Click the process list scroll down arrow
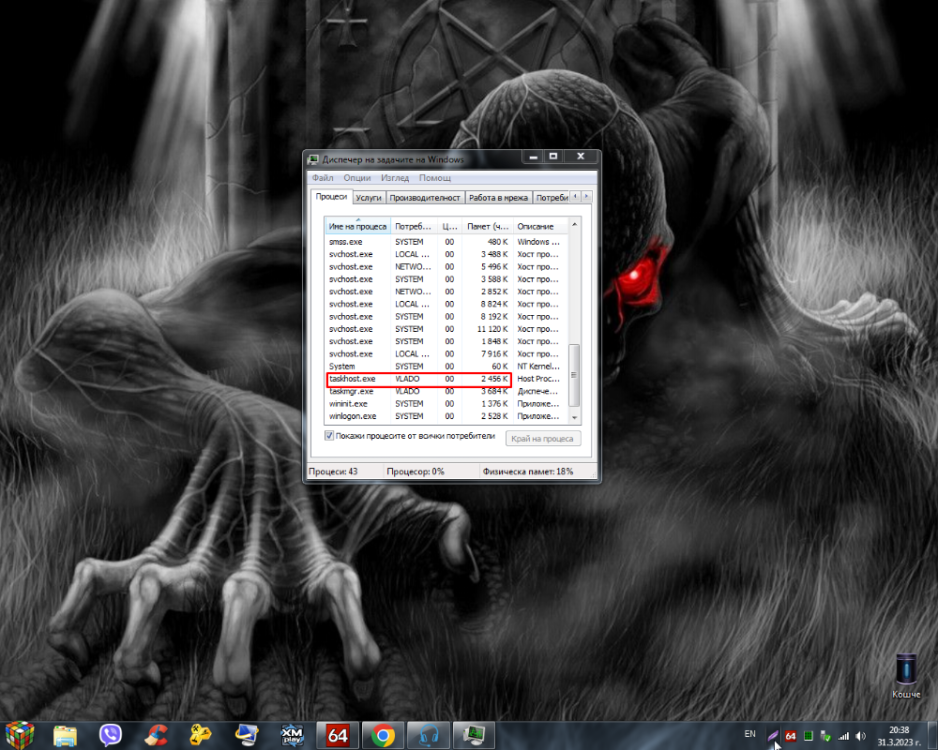This screenshot has height=750, width=938. click(x=574, y=417)
